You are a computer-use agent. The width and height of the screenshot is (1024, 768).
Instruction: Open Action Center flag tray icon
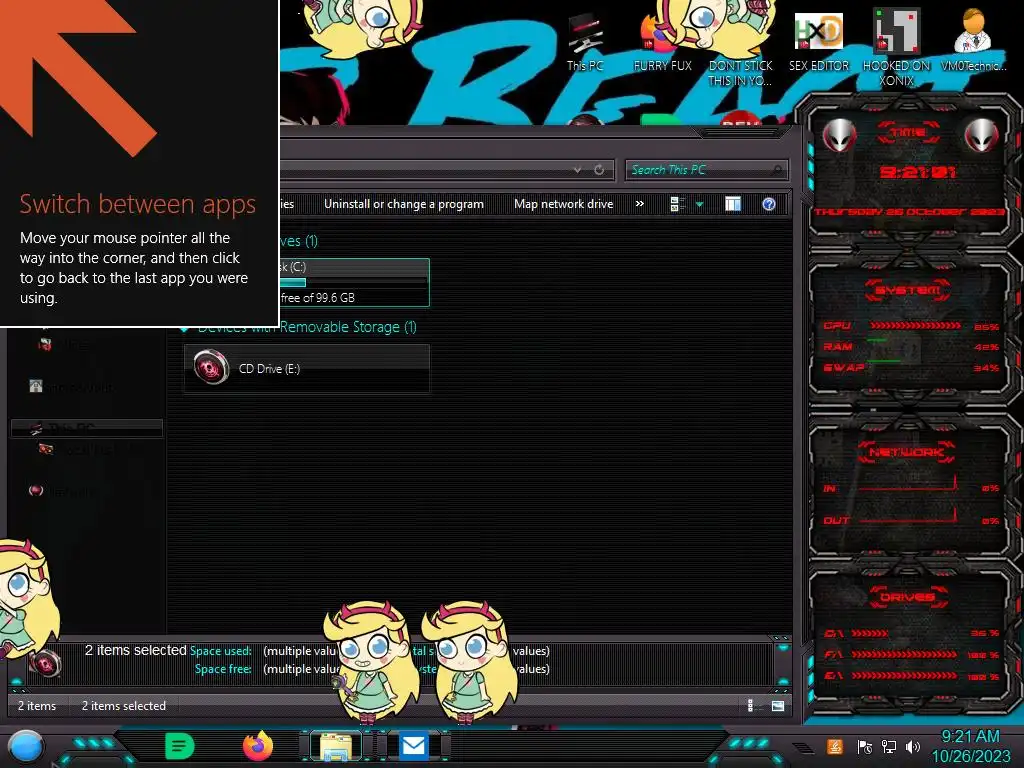click(x=865, y=746)
